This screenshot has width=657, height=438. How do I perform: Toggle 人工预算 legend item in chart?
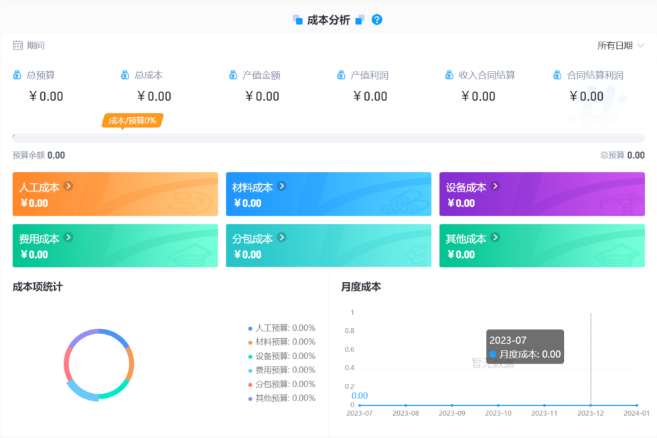(281, 328)
